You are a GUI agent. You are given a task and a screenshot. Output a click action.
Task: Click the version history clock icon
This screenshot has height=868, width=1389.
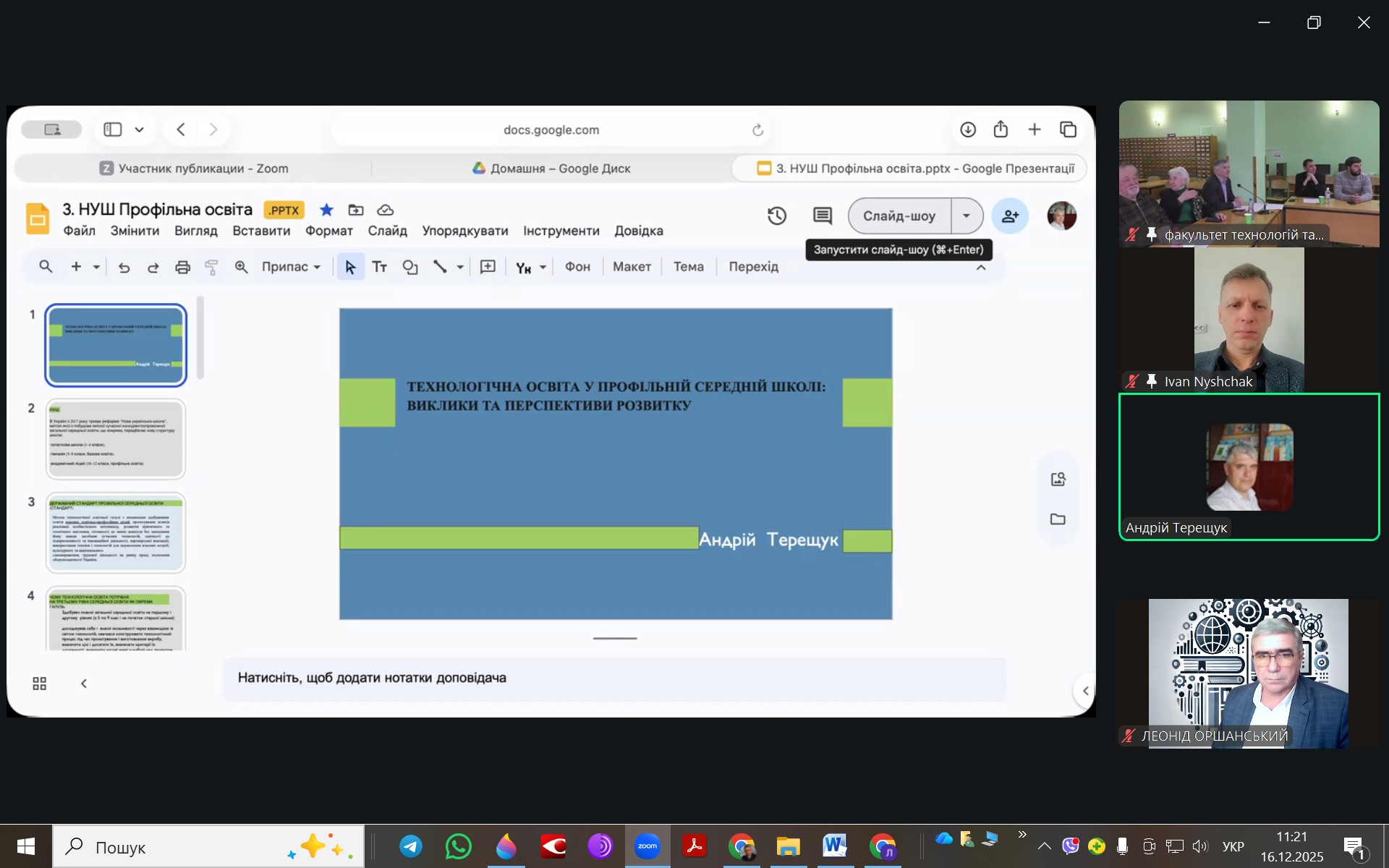pos(776,216)
